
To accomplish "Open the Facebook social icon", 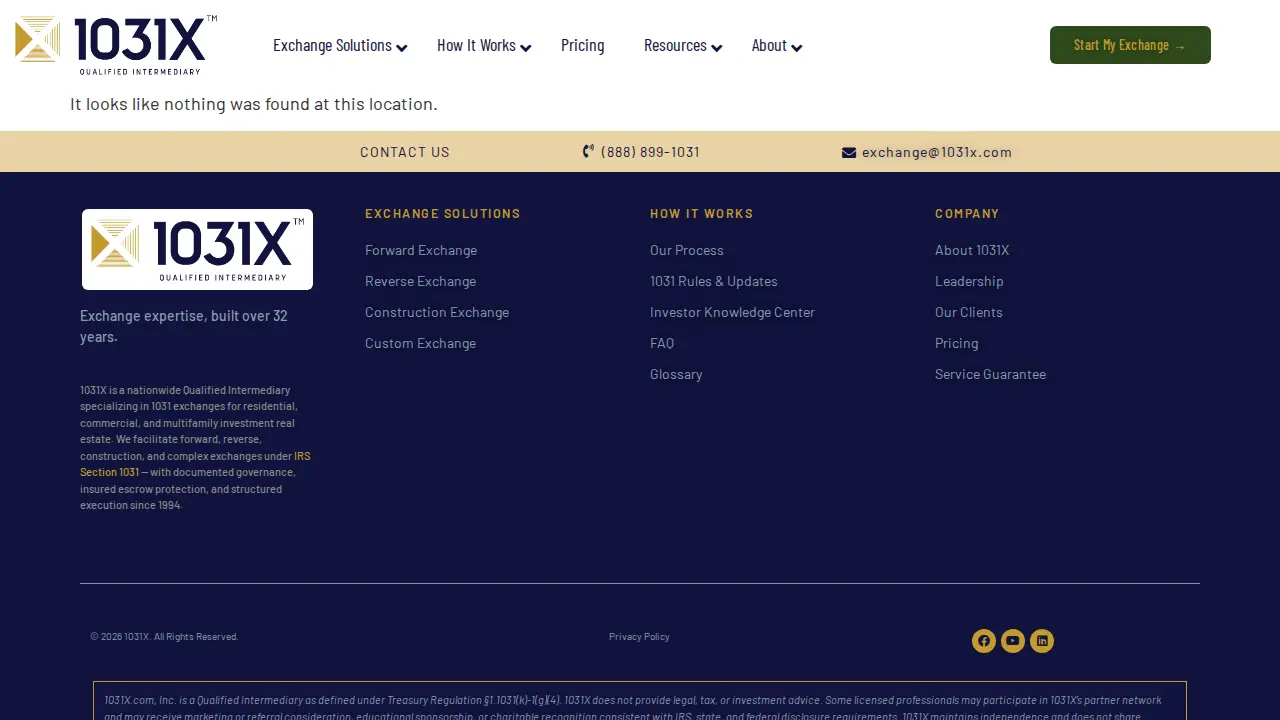I will pyautogui.click(x=984, y=641).
